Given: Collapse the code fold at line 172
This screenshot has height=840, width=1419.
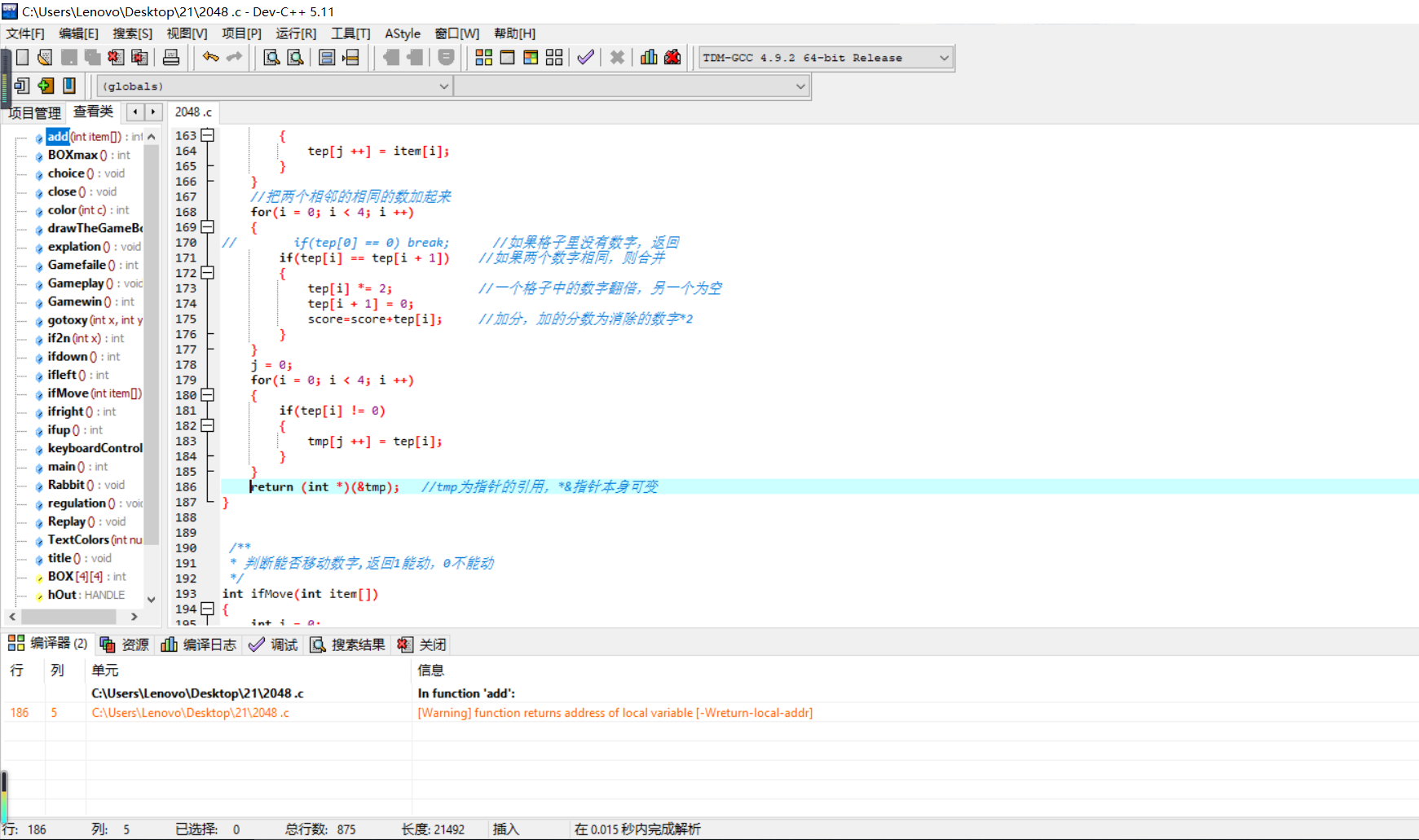Looking at the screenshot, I should coord(208,273).
